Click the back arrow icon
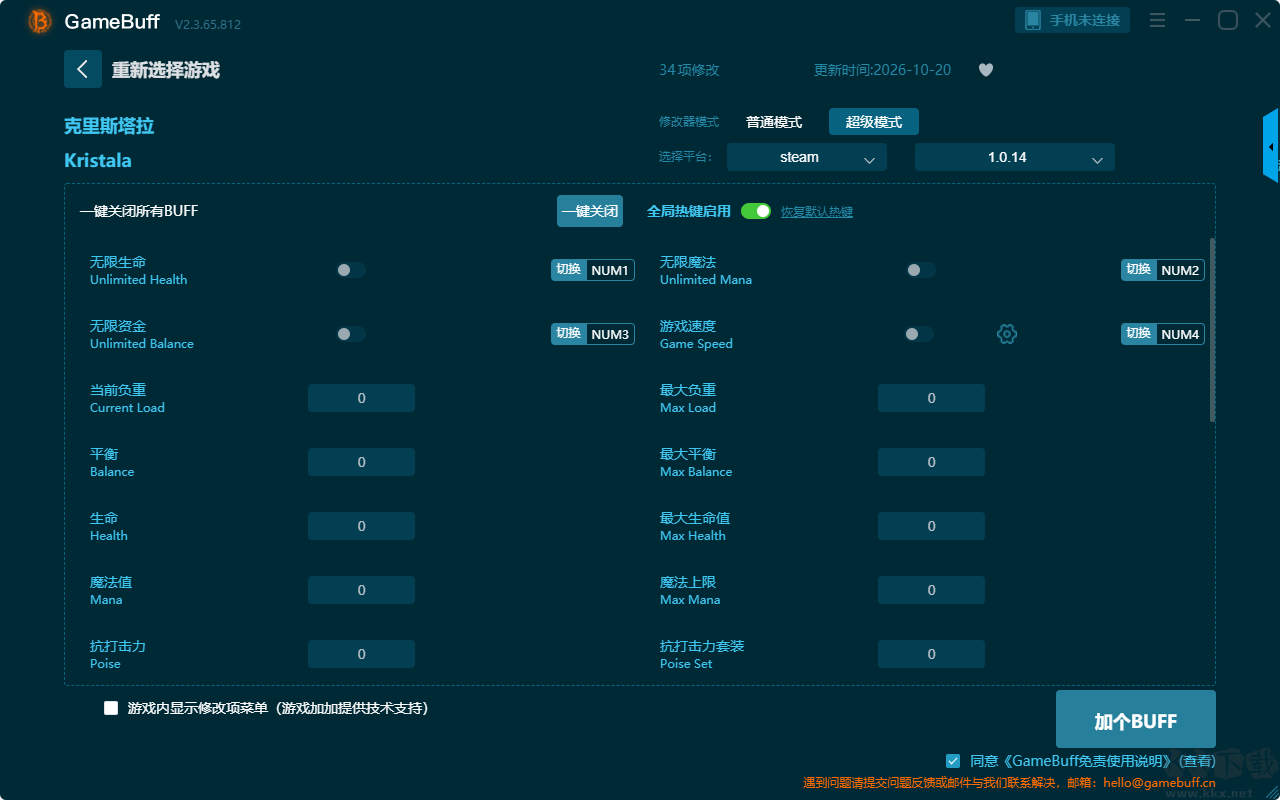This screenshot has width=1280, height=800. [x=83, y=69]
